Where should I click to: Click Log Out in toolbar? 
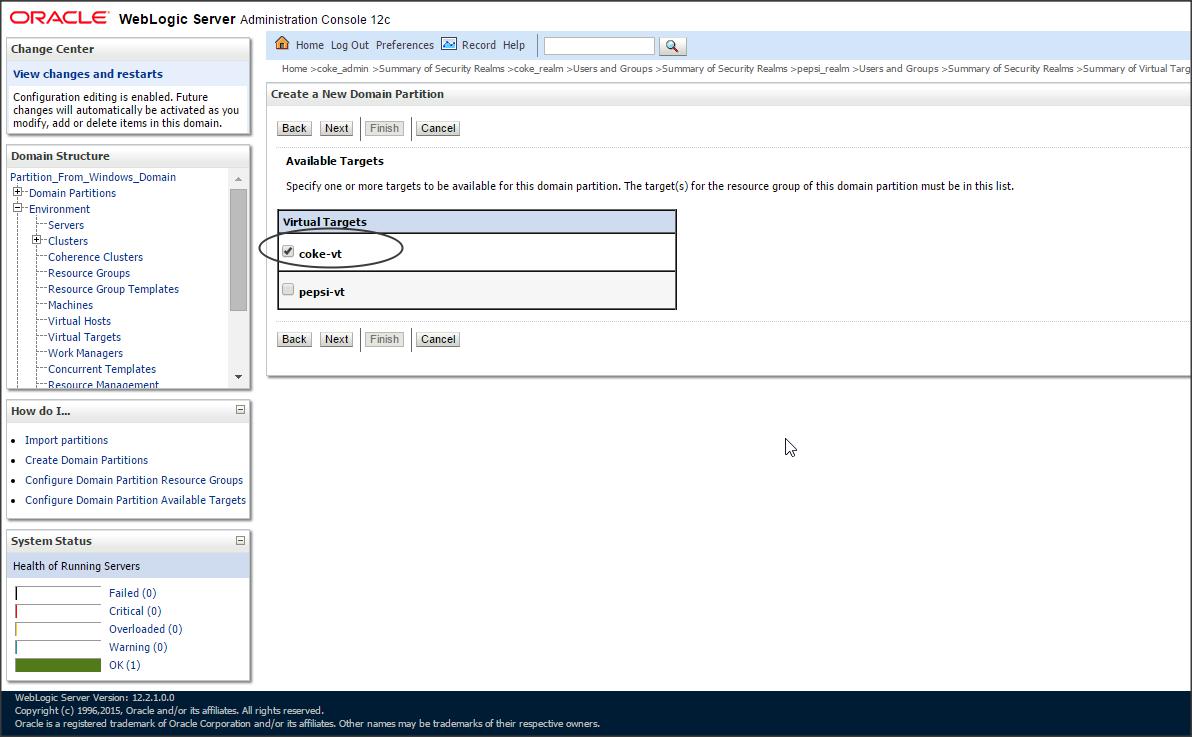[350, 45]
